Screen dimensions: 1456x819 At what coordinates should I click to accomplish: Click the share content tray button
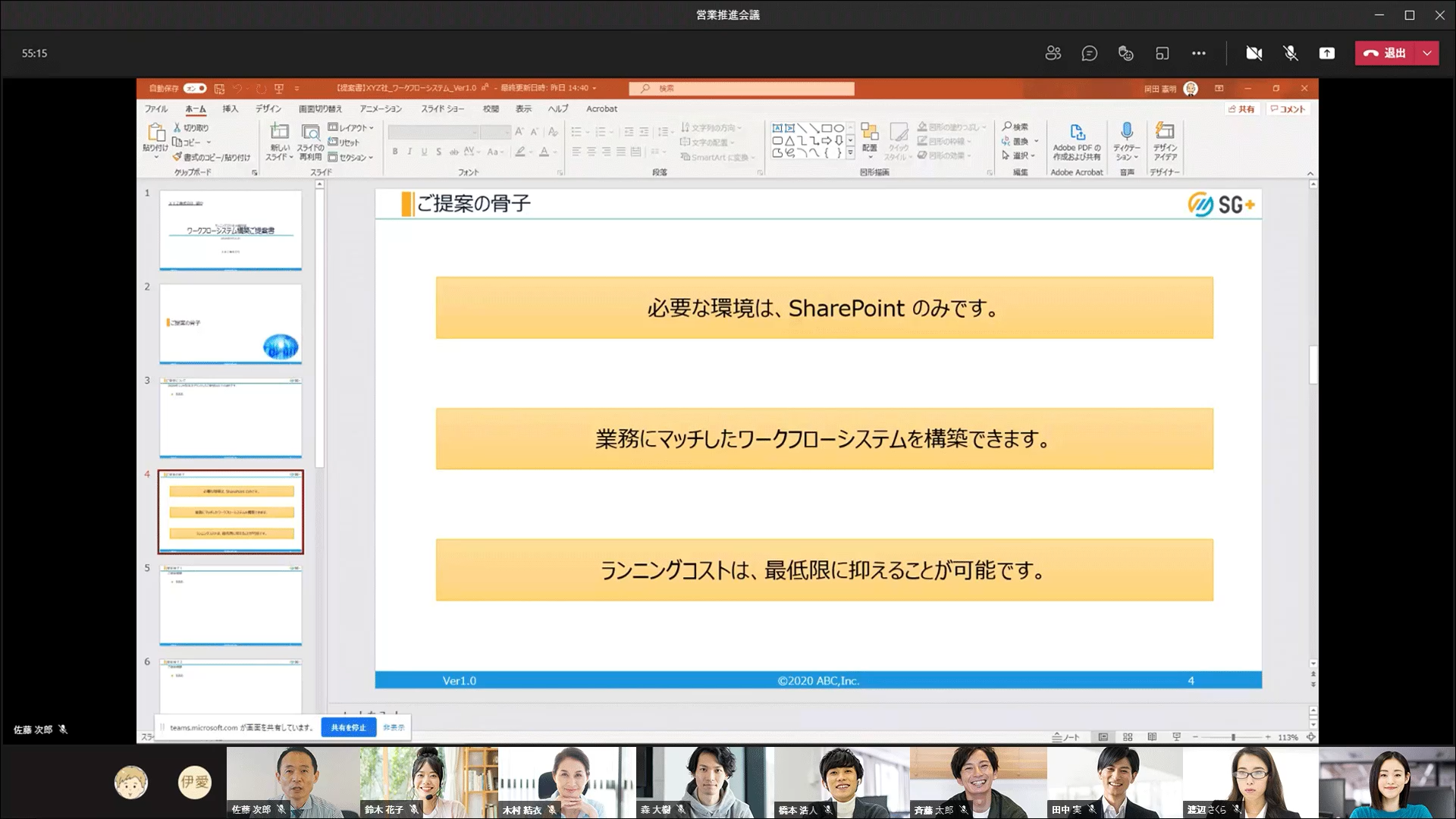[1327, 53]
